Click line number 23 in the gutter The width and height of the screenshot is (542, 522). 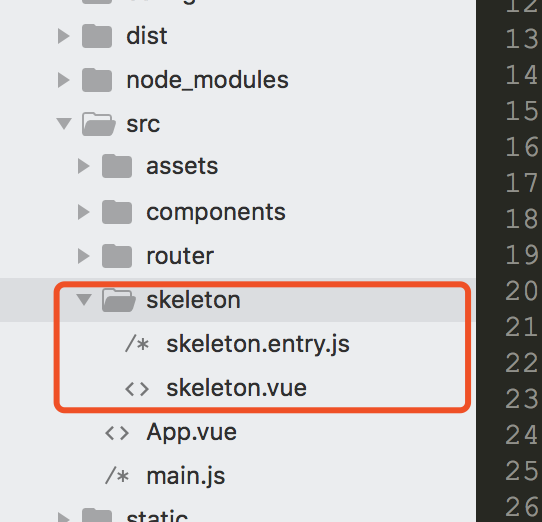522,399
